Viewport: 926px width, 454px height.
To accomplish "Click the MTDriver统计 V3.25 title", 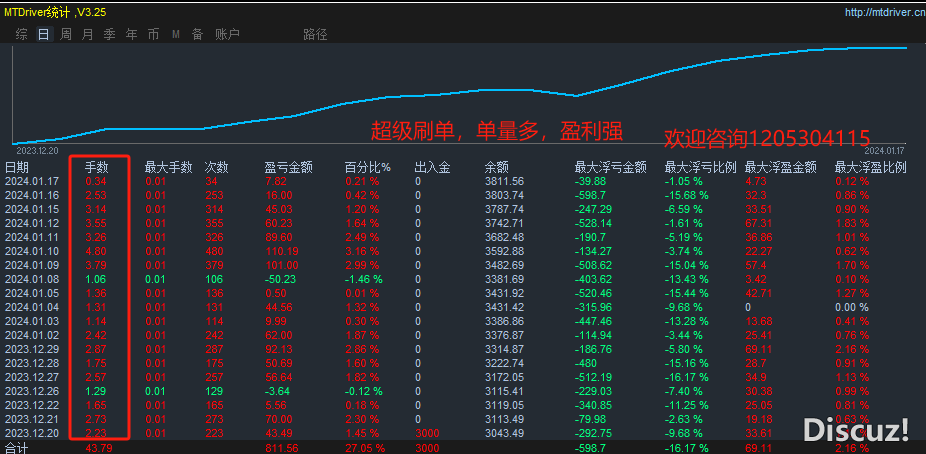I will 56,12.
